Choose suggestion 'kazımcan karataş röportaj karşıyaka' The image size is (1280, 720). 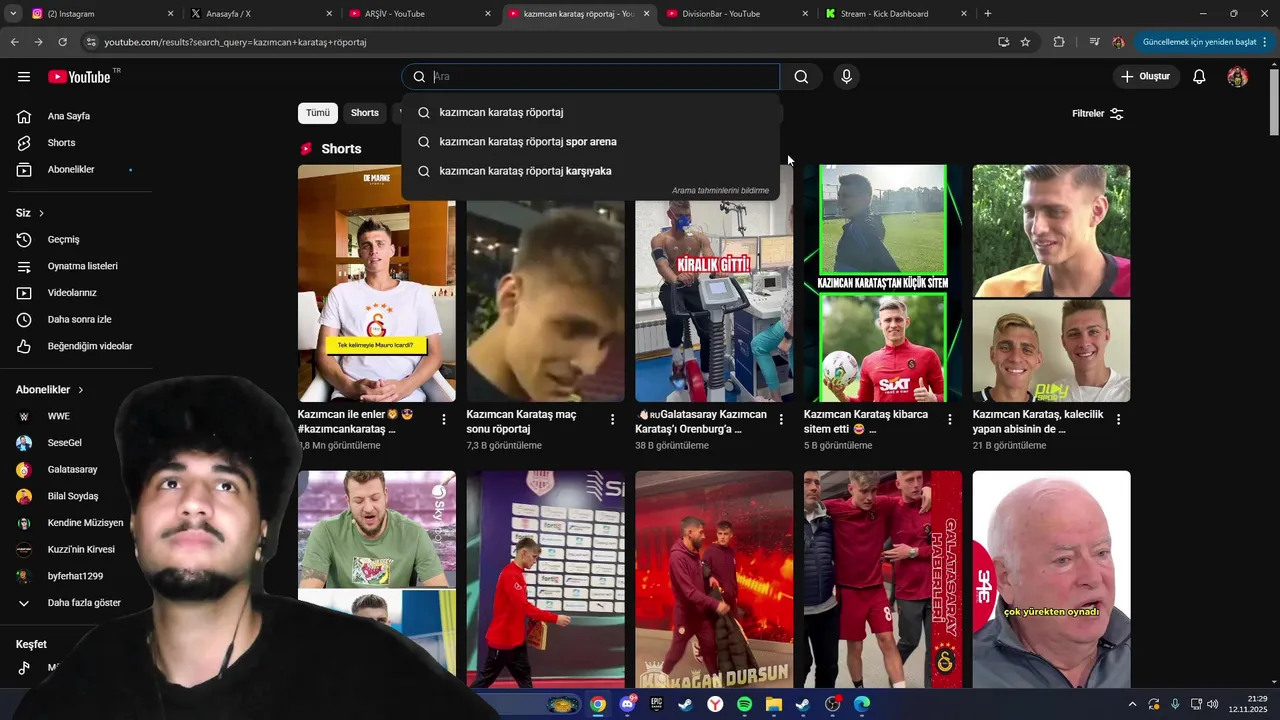[x=590, y=171]
